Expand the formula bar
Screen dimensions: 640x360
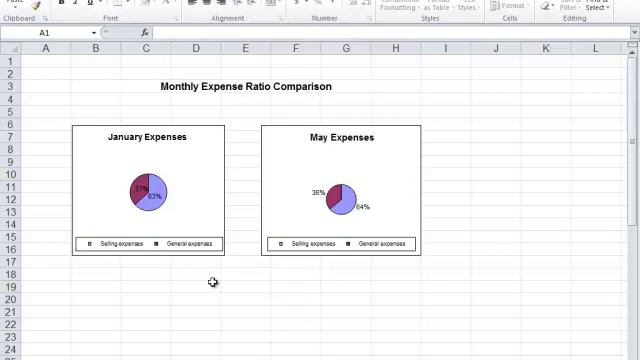coord(634,32)
